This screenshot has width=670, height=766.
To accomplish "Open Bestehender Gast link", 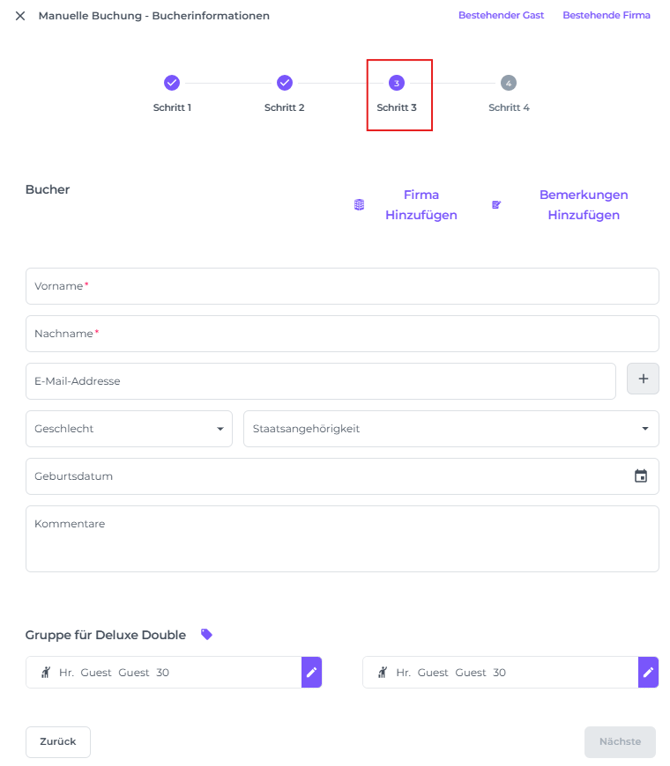I will tap(501, 16).
